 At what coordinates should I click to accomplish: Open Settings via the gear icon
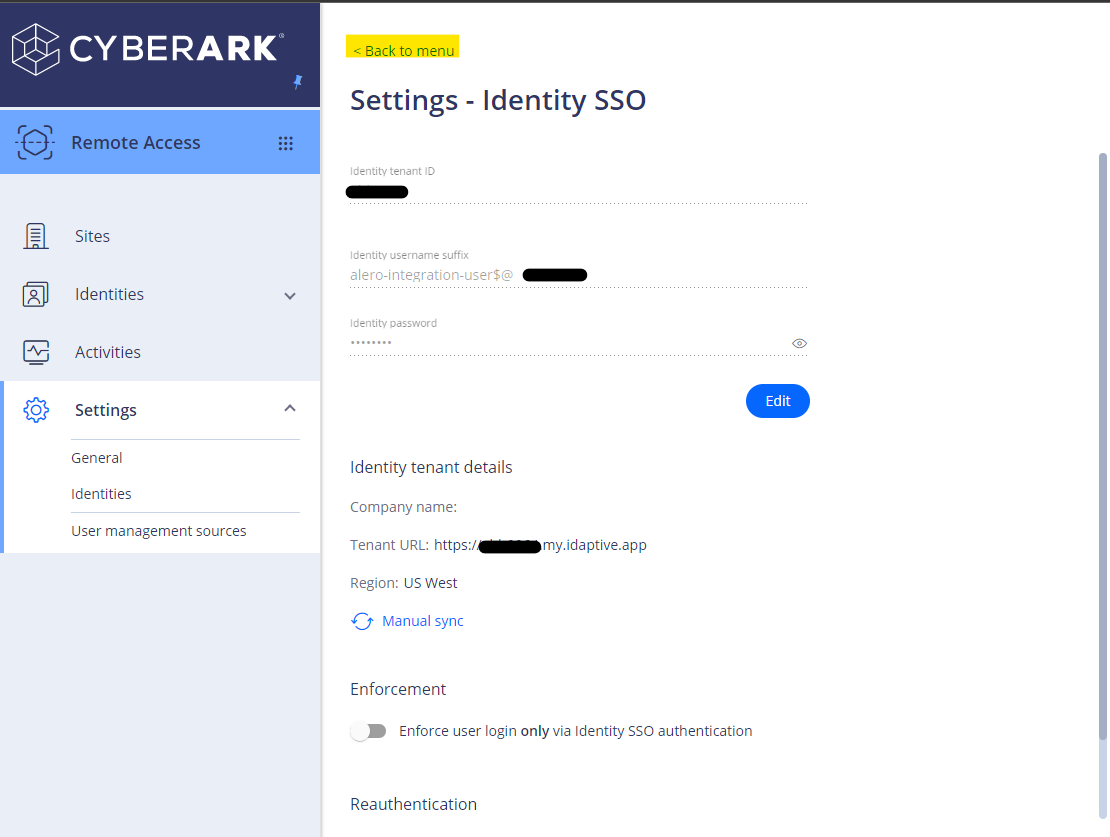click(x=35, y=409)
